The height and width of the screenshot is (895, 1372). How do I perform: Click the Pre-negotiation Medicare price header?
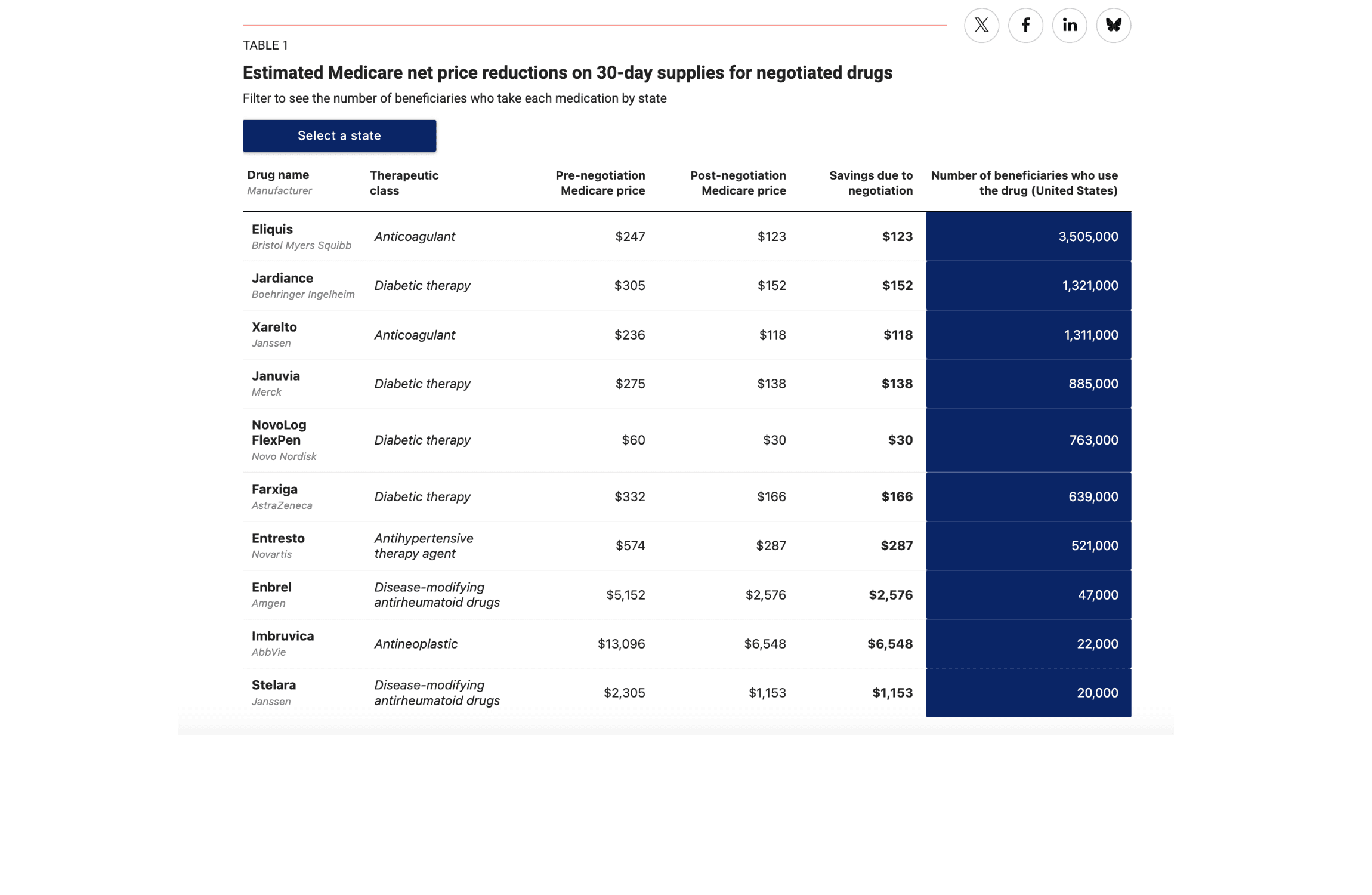[600, 183]
